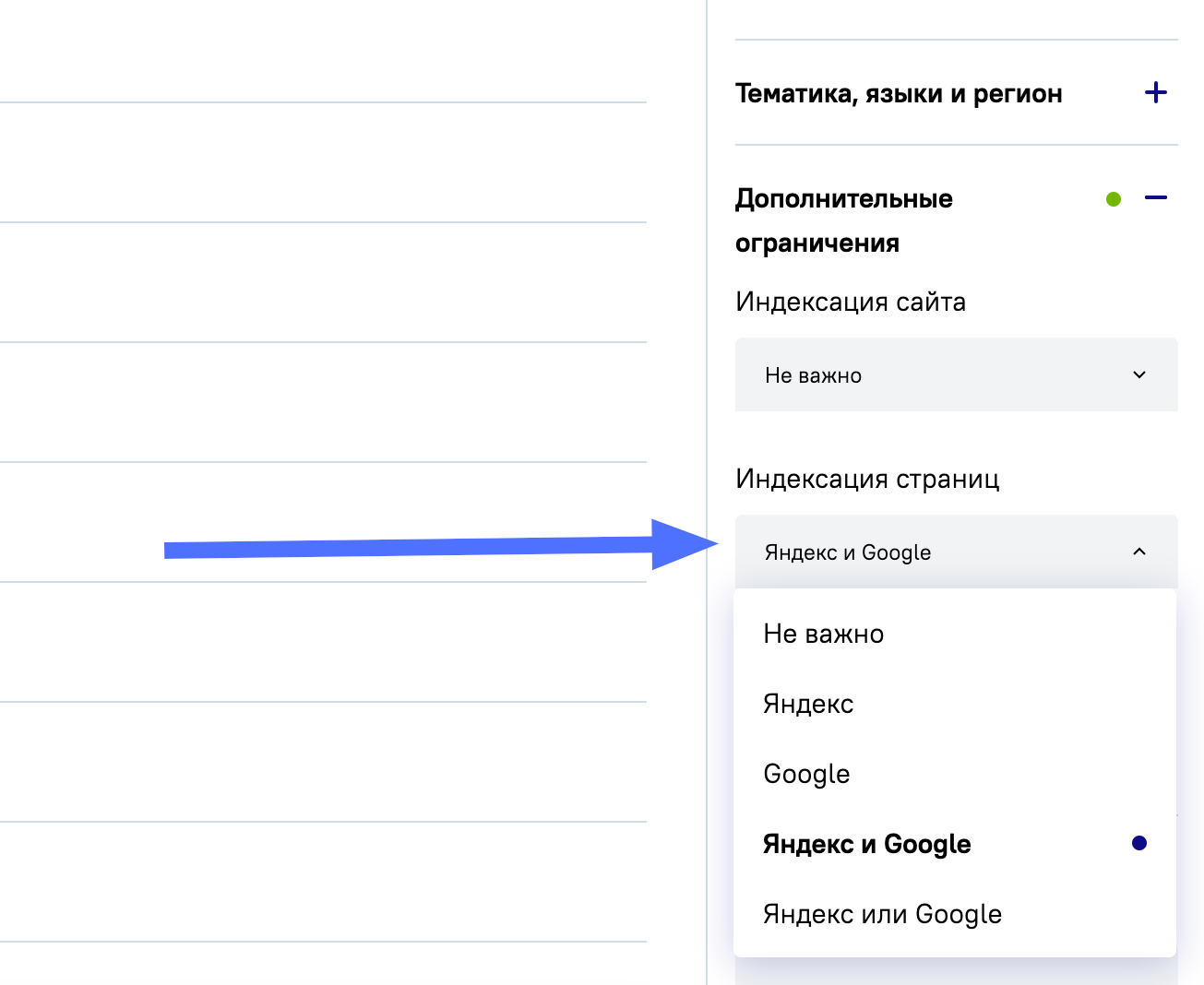Collapse the Дополнительные ограничения section heading
Viewport: 1204px width, 985px height.
(x=843, y=220)
